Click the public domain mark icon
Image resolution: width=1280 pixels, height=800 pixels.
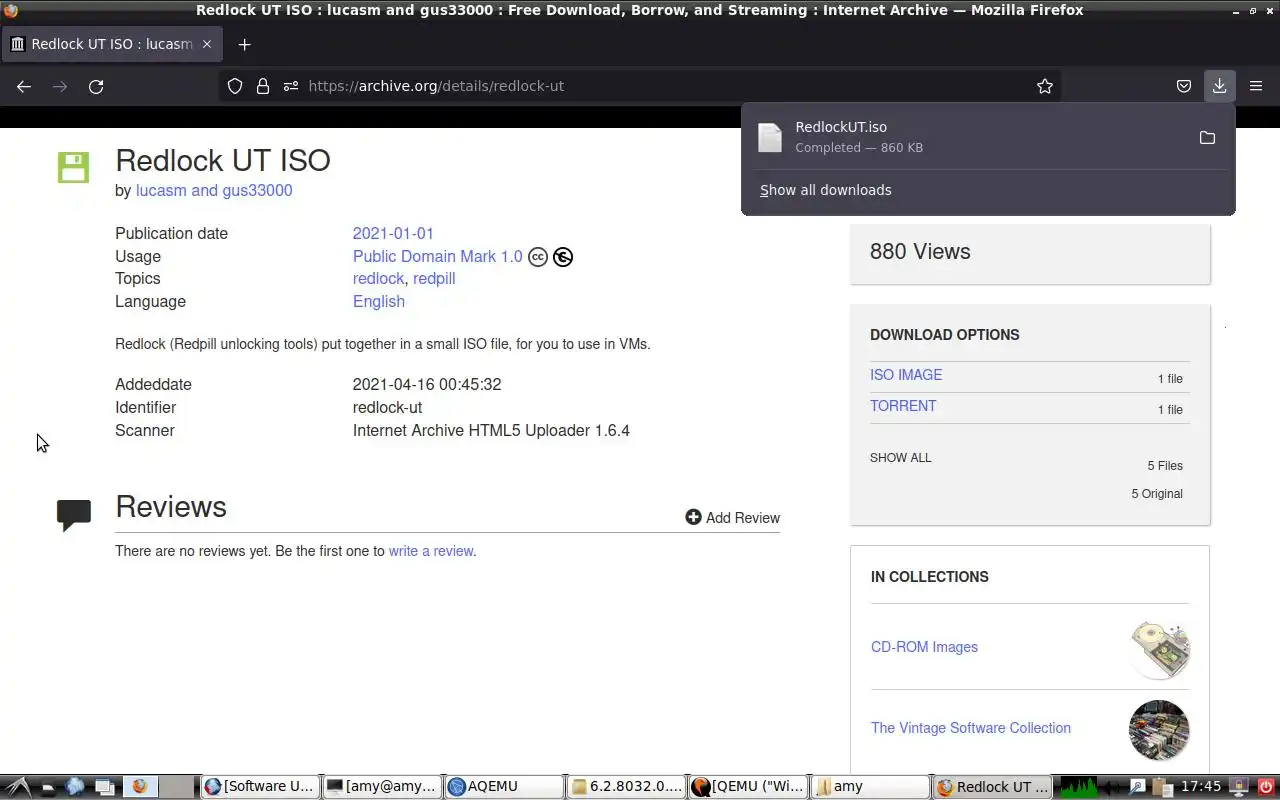click(563, 257)
